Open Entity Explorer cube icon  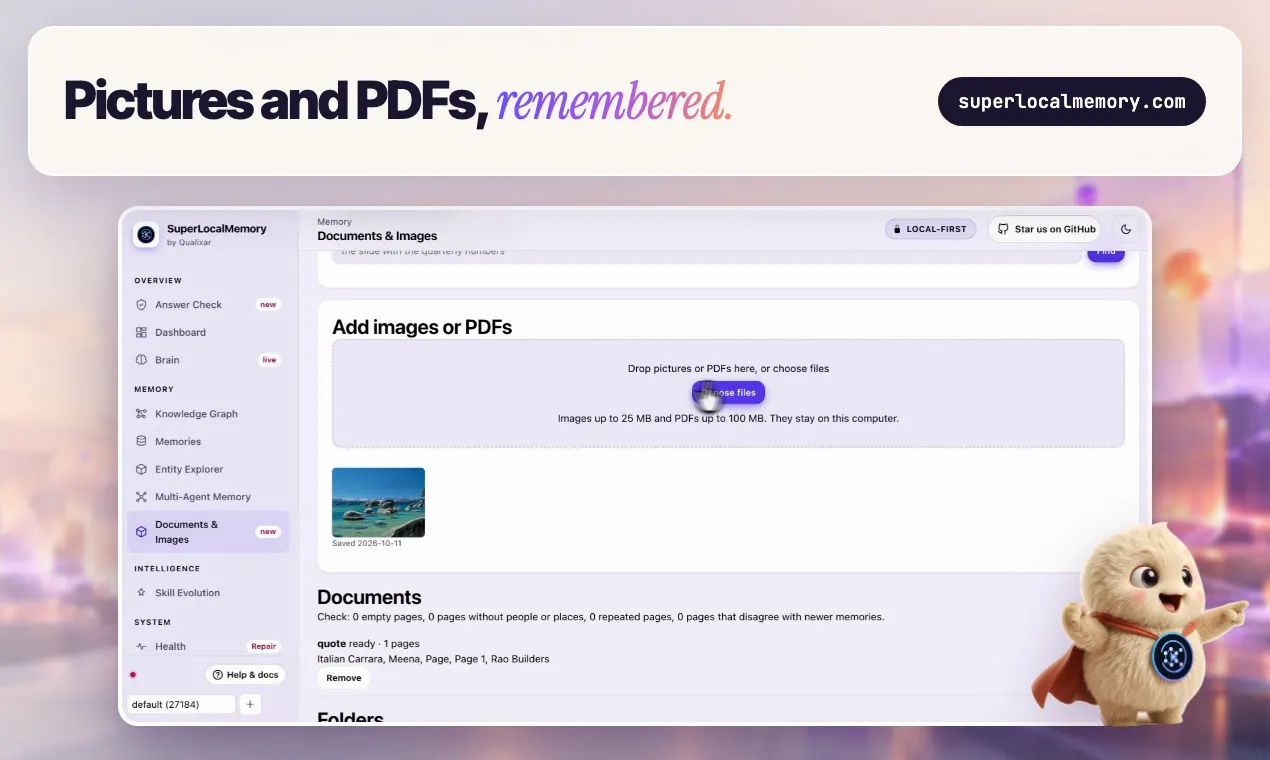pyautogui.click(x=141, y=469)
